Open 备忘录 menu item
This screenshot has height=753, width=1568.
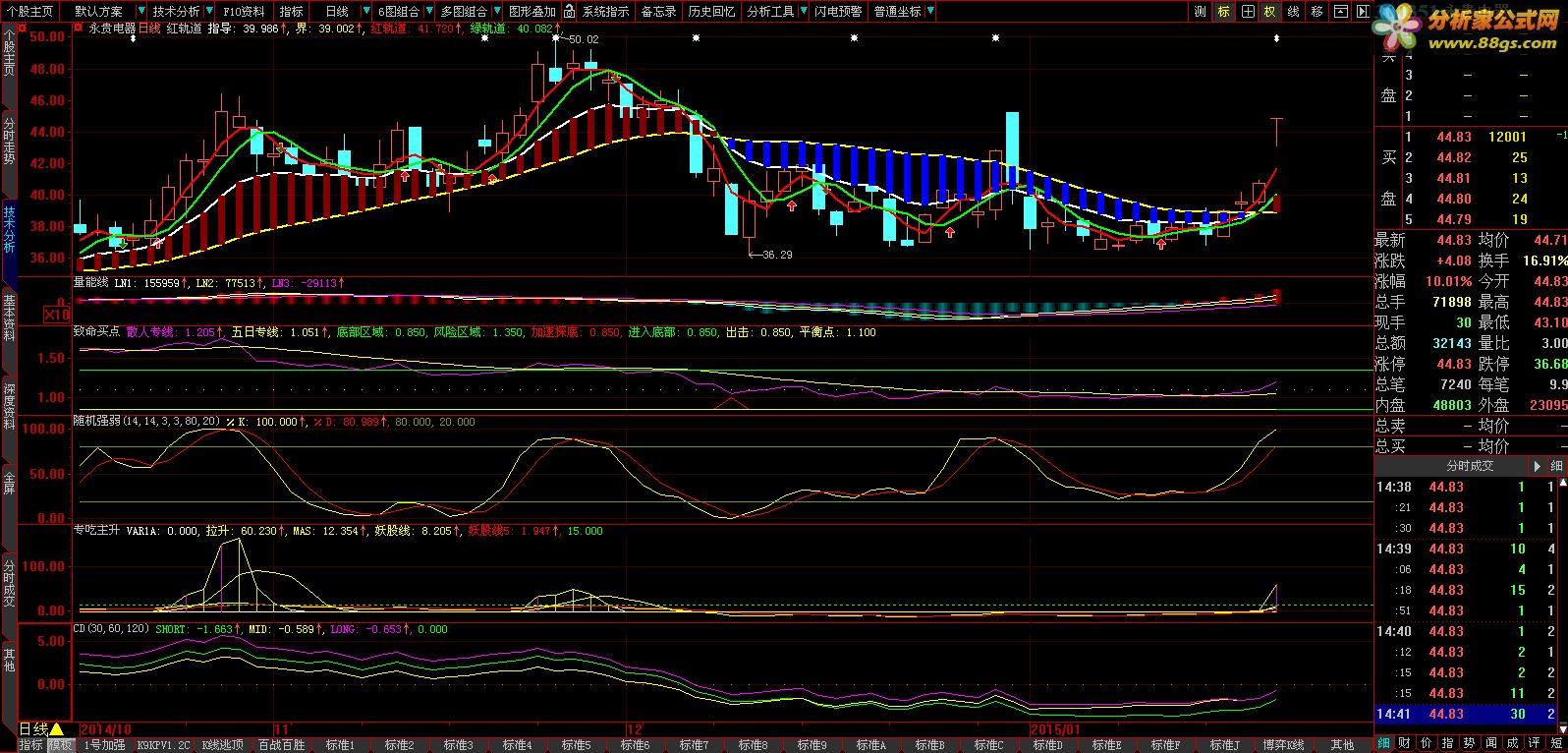[x=659, y=12]
